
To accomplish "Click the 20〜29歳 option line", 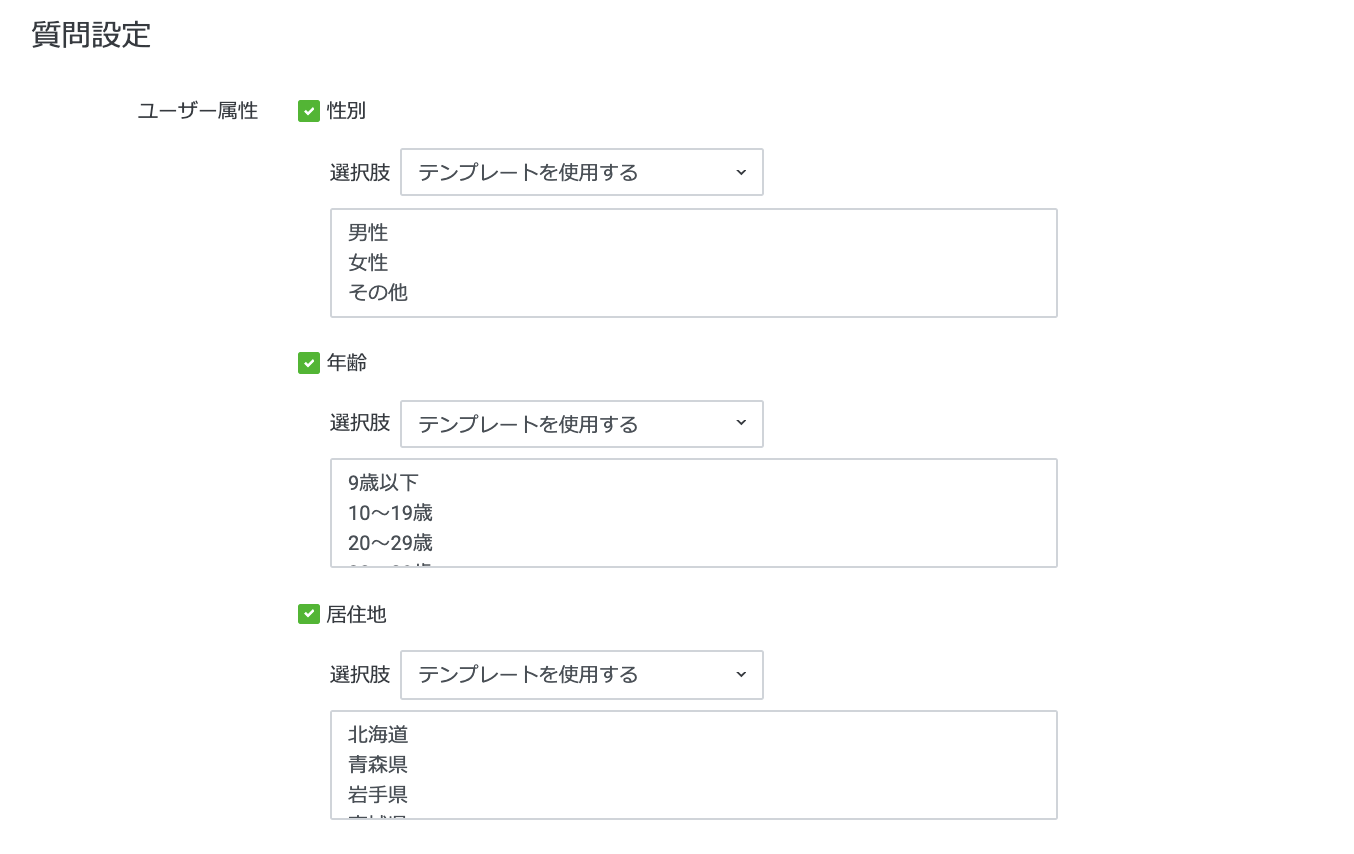I will (x=390, y=543).
